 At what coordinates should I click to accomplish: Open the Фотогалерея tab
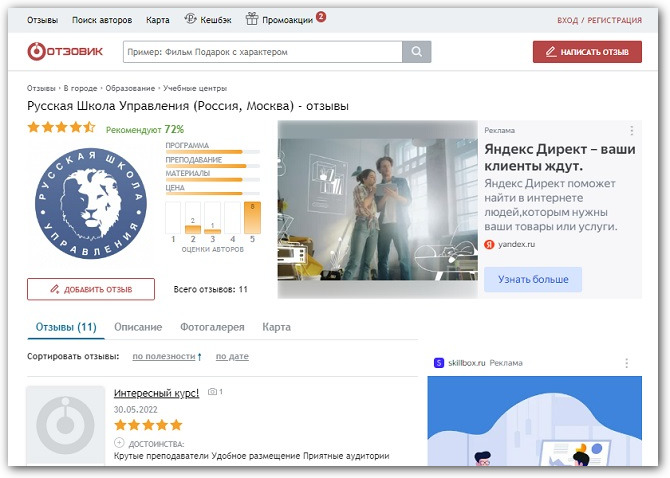212,327
